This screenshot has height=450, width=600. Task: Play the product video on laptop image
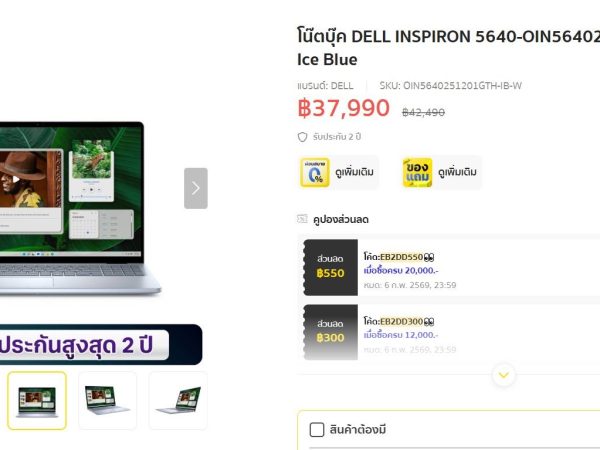tap(16, 179)
